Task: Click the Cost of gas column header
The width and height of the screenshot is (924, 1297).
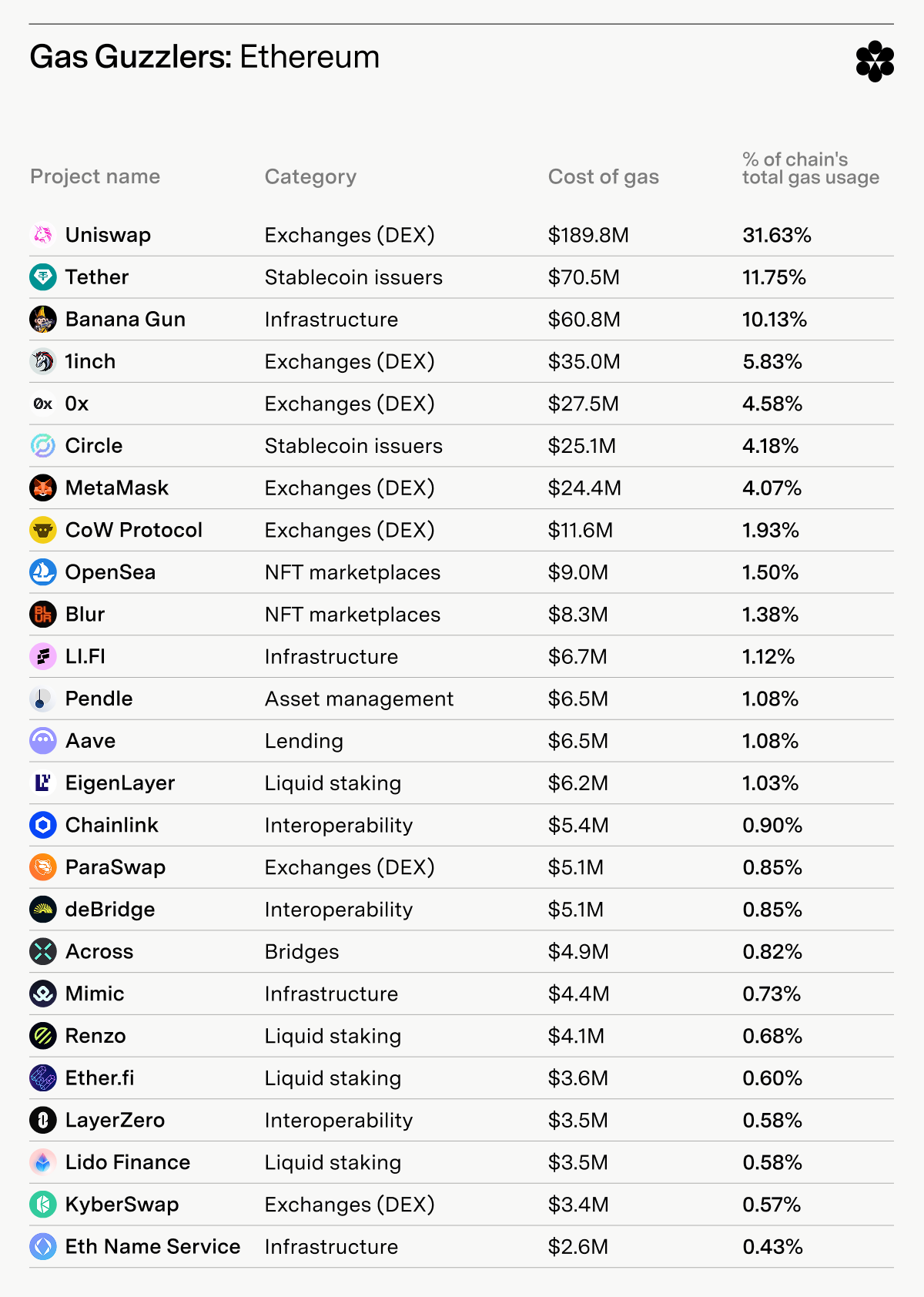Action: coord(604,177)
